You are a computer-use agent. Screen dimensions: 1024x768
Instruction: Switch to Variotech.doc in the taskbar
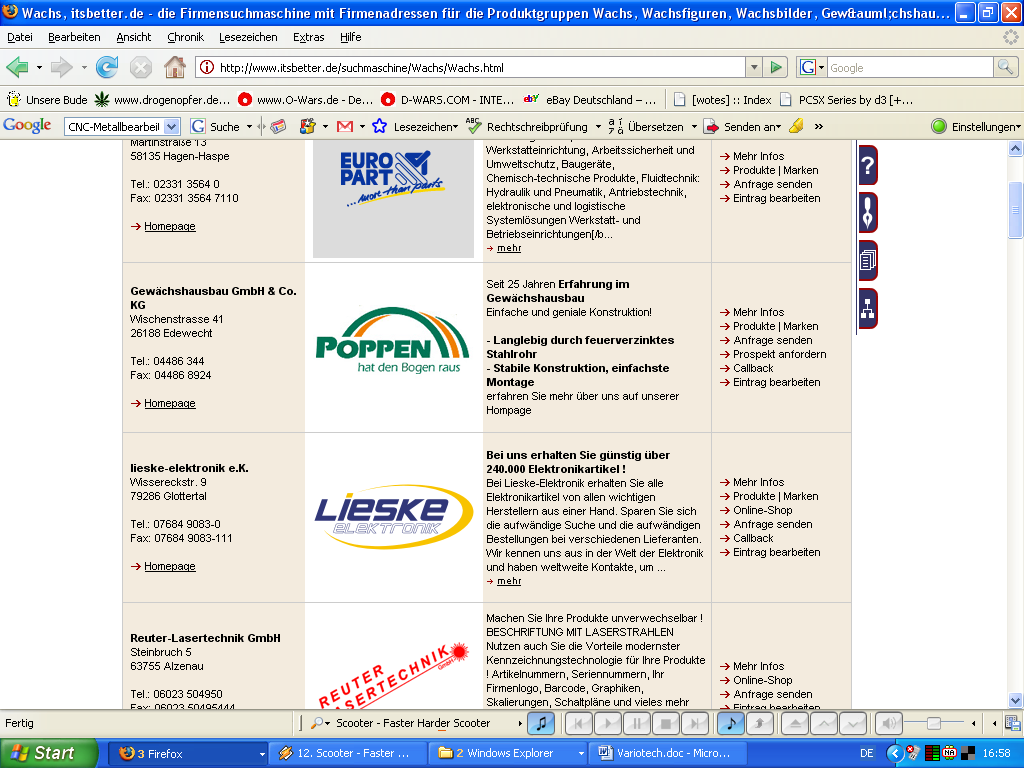(665, 753)
